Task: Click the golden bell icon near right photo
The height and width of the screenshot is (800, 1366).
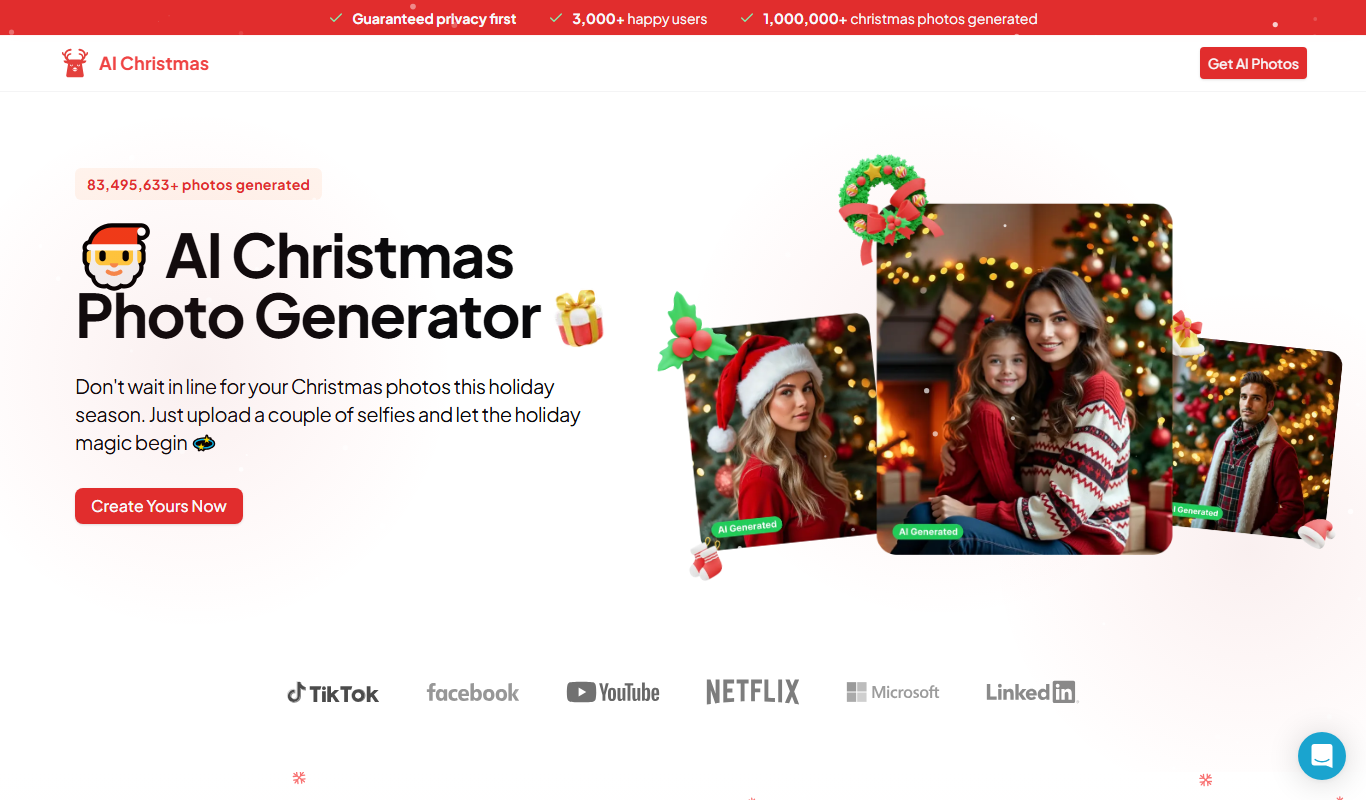Action: (x=1186, y=332)
